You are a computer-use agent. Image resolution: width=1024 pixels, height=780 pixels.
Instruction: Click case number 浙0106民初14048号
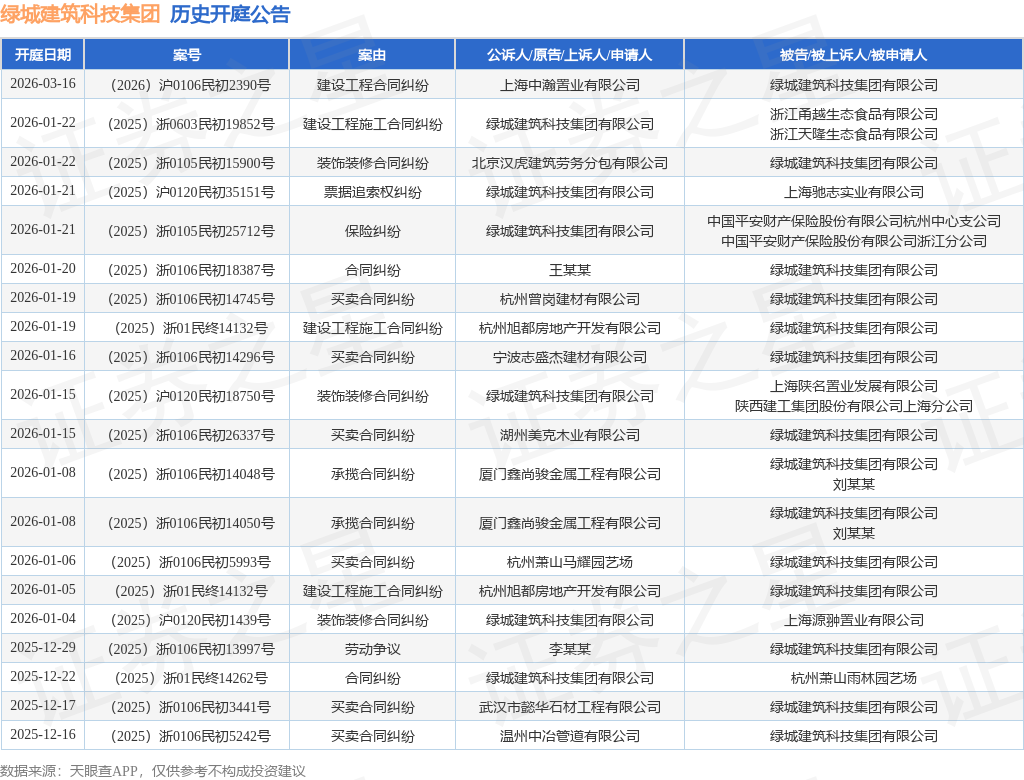point(191,474)
